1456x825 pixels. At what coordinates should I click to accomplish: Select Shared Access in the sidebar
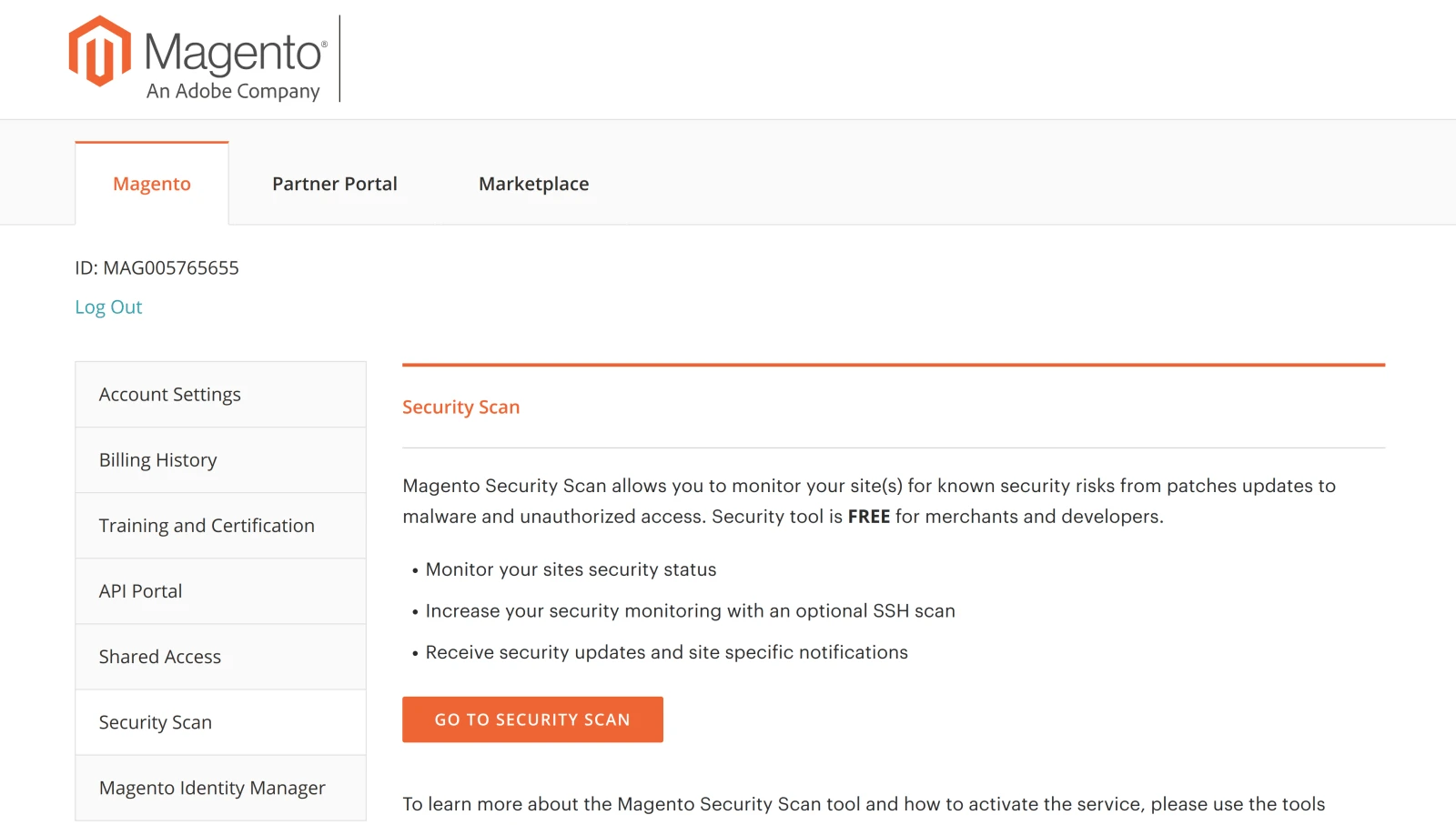[160, 657]
